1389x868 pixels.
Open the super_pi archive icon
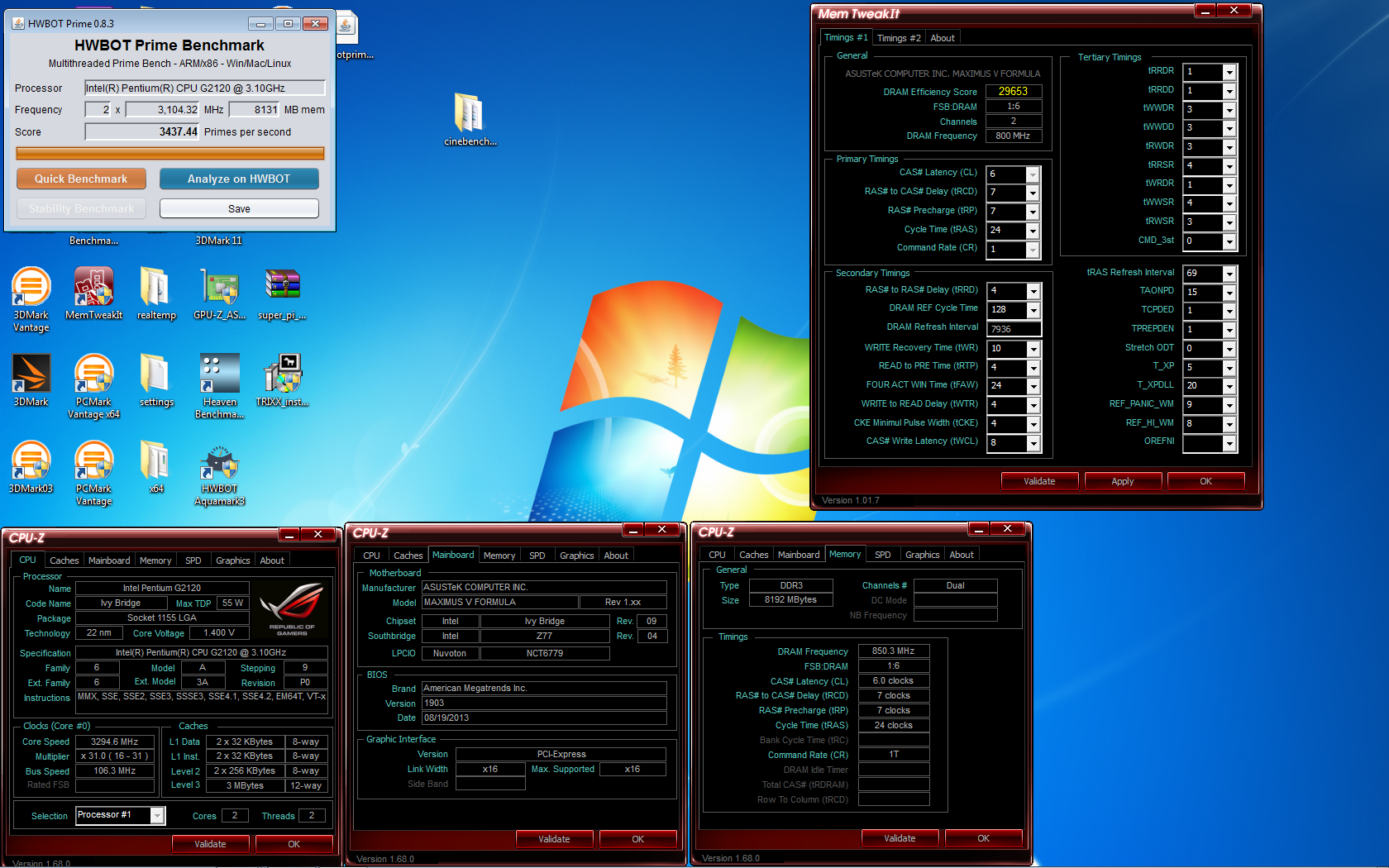point(282,293)
